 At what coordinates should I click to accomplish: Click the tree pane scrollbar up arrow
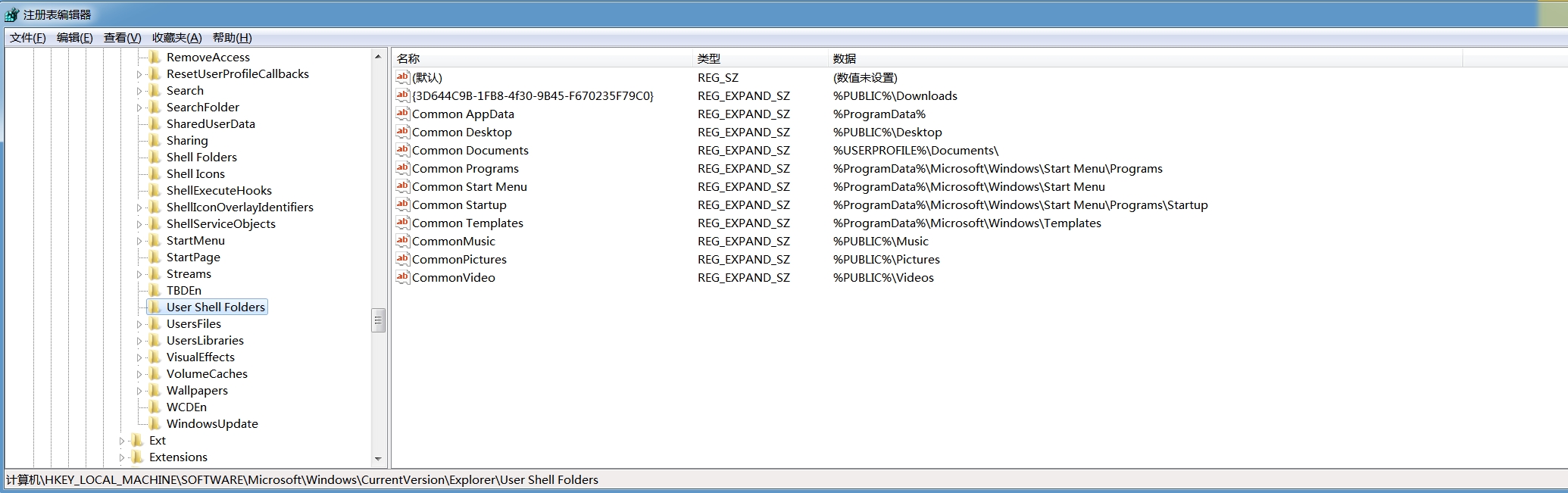point(378,57)
